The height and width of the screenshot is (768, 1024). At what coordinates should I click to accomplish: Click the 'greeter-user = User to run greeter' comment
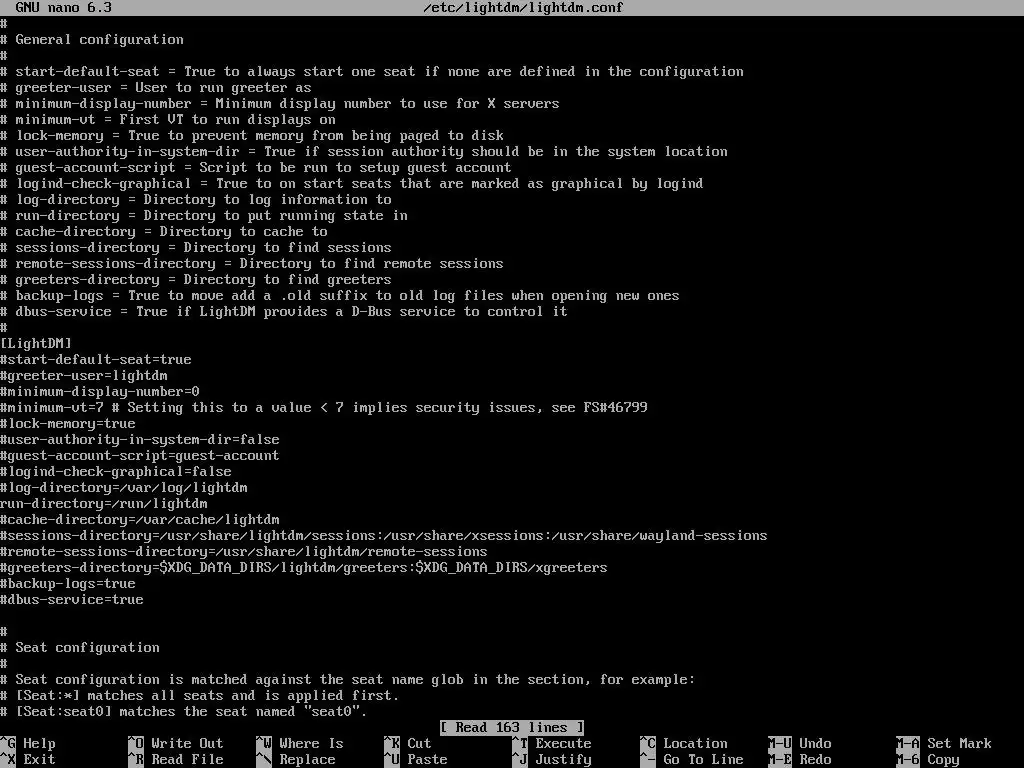[156, 88]
